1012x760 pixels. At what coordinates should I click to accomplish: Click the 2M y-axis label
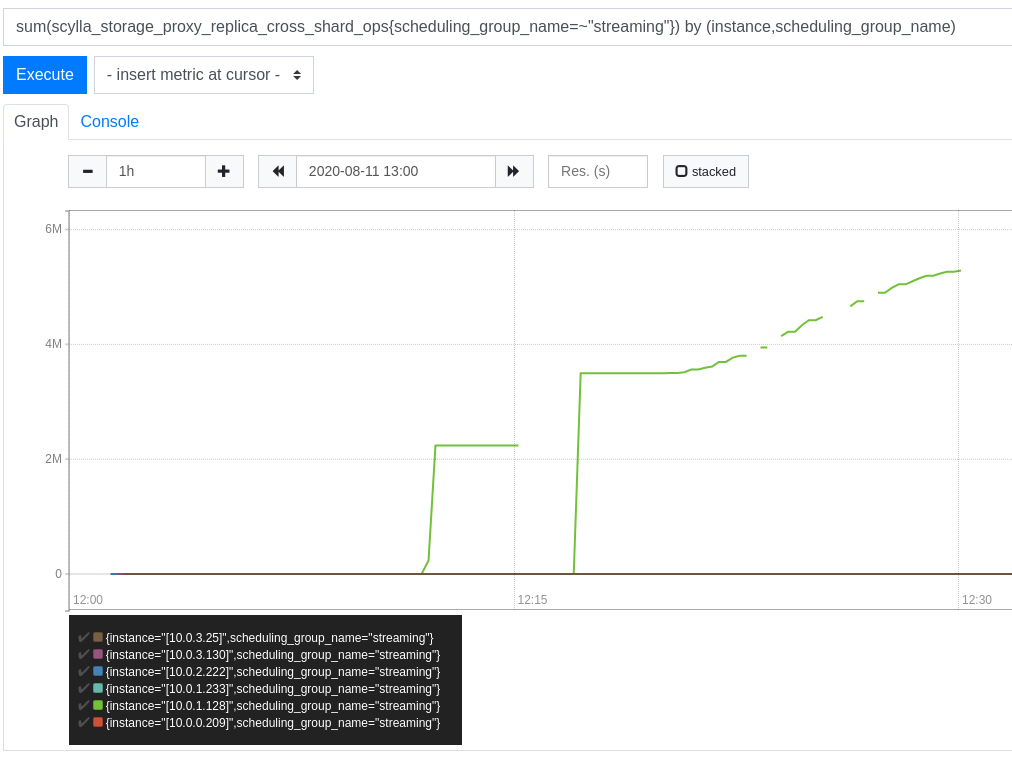pos(54,459)
